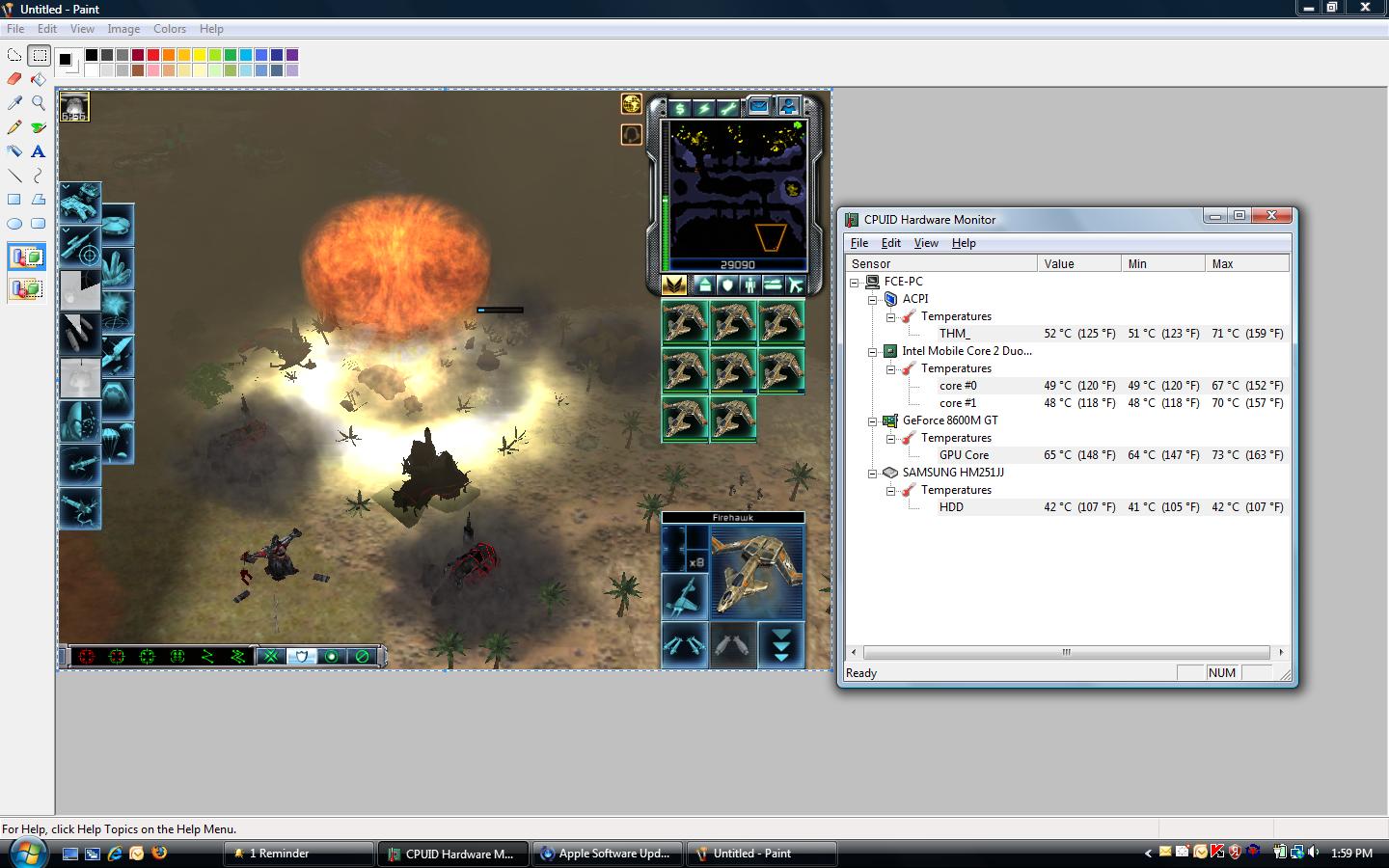Collapse the ACPI node in sensor tree

coord(873,300)
